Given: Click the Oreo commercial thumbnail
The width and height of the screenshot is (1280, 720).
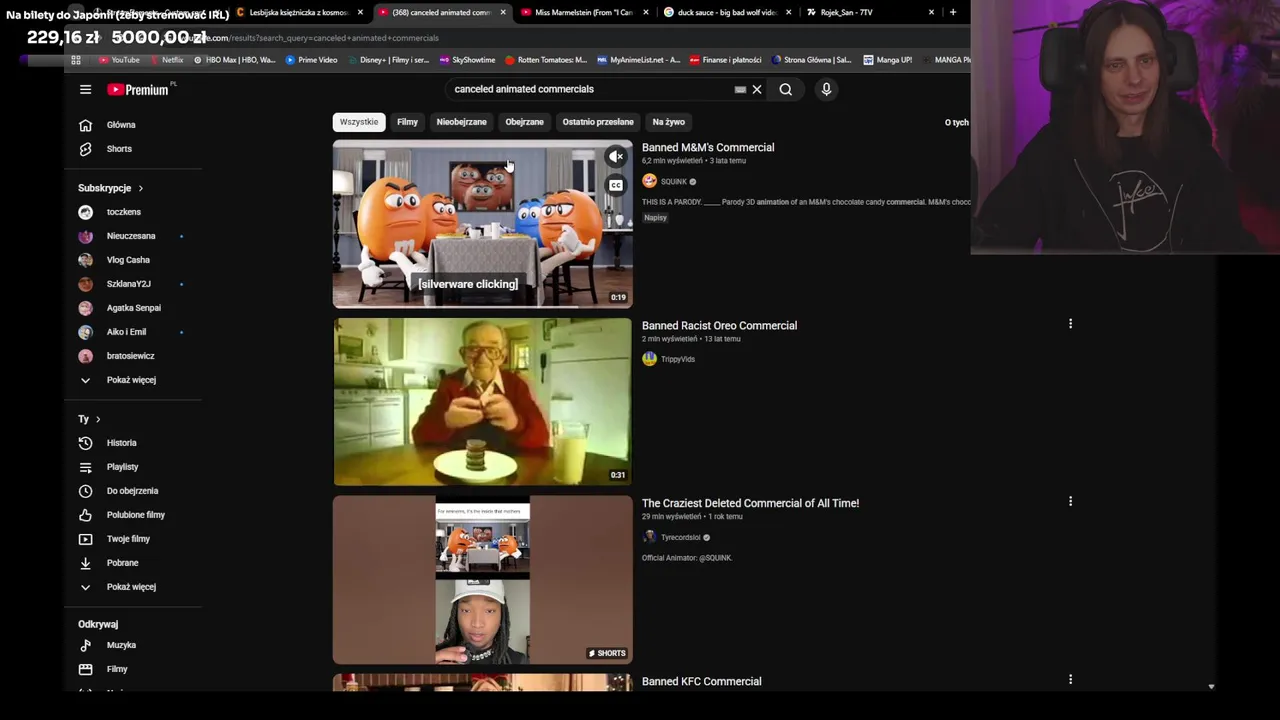Looking at the screenshot, I should tap(482, 402).
